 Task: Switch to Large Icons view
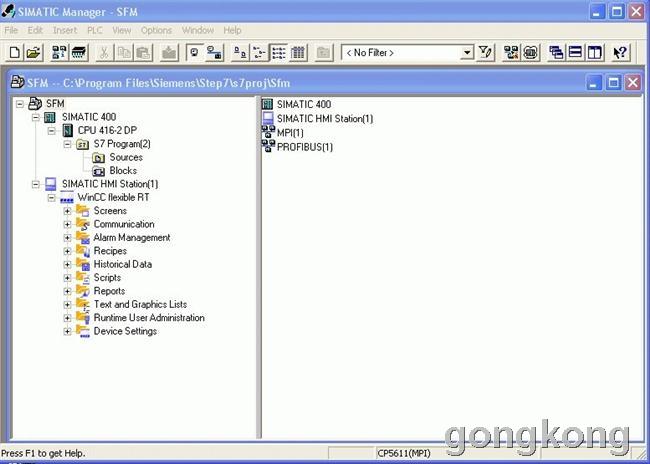coord(240,53)
